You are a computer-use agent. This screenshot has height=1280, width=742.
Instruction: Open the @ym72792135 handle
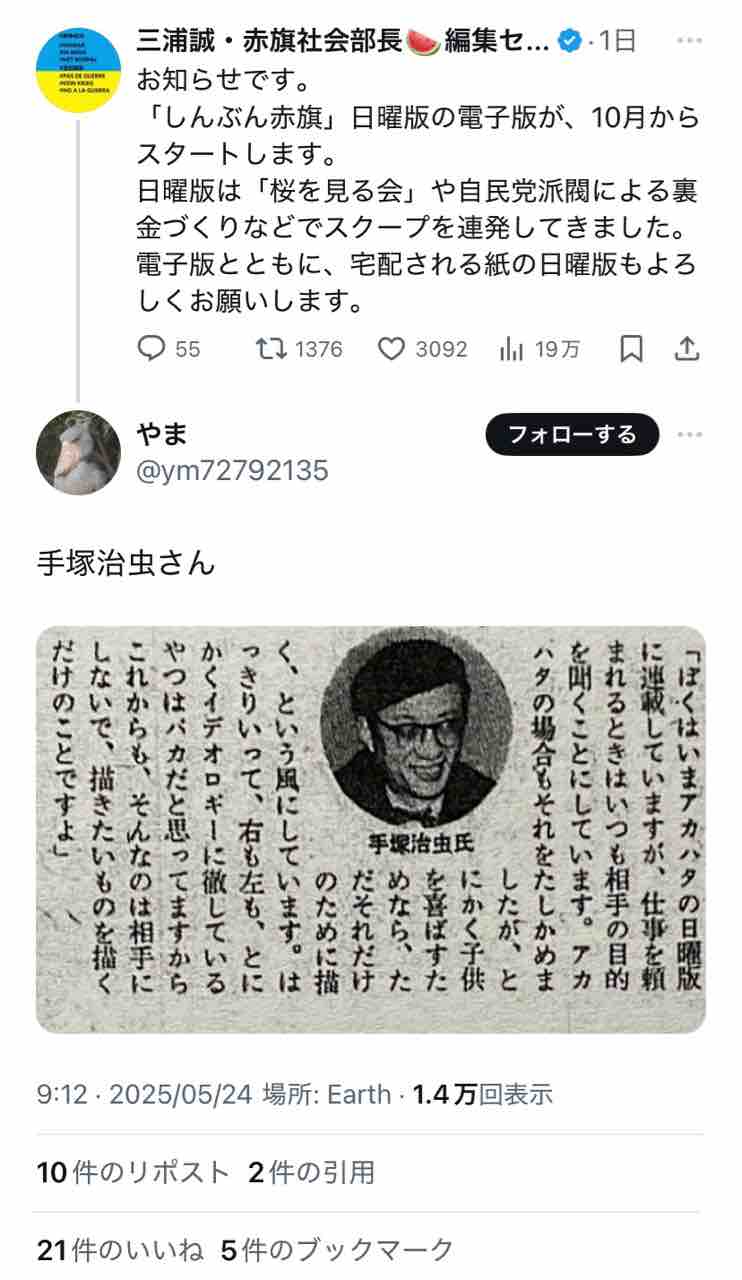click(232, 470)
